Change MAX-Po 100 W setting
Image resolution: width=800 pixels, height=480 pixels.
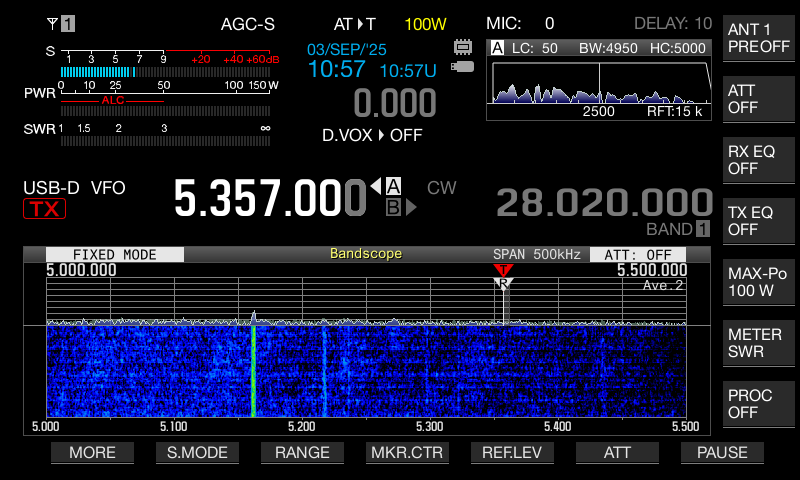tap(759, 282)
